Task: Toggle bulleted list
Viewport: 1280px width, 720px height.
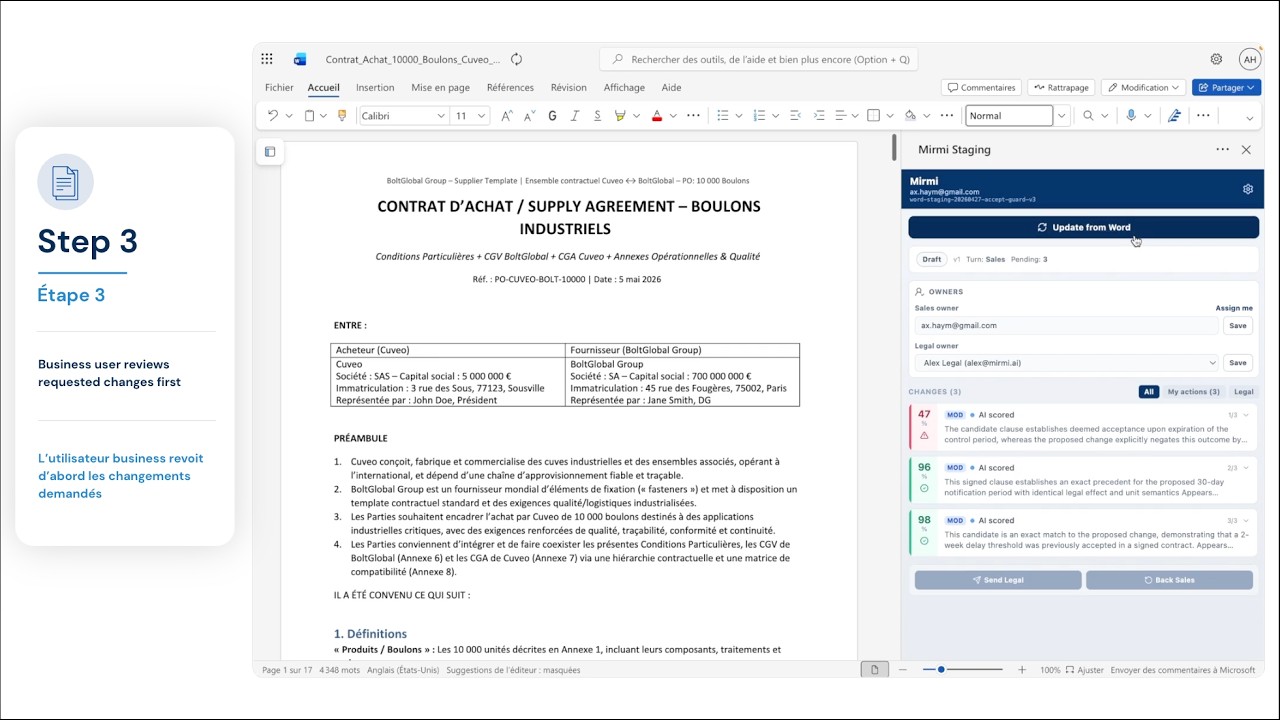Action: 722,116
